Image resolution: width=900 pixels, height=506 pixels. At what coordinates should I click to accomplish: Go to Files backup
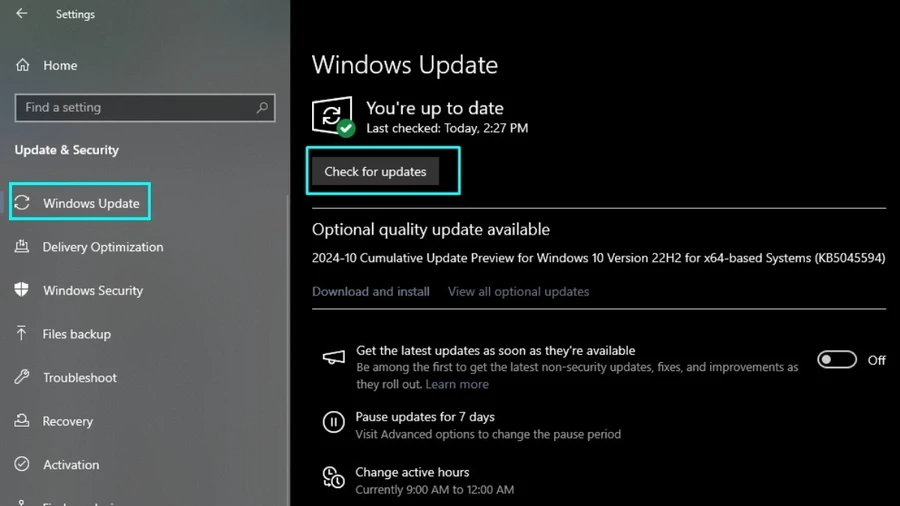click(76, 334)
